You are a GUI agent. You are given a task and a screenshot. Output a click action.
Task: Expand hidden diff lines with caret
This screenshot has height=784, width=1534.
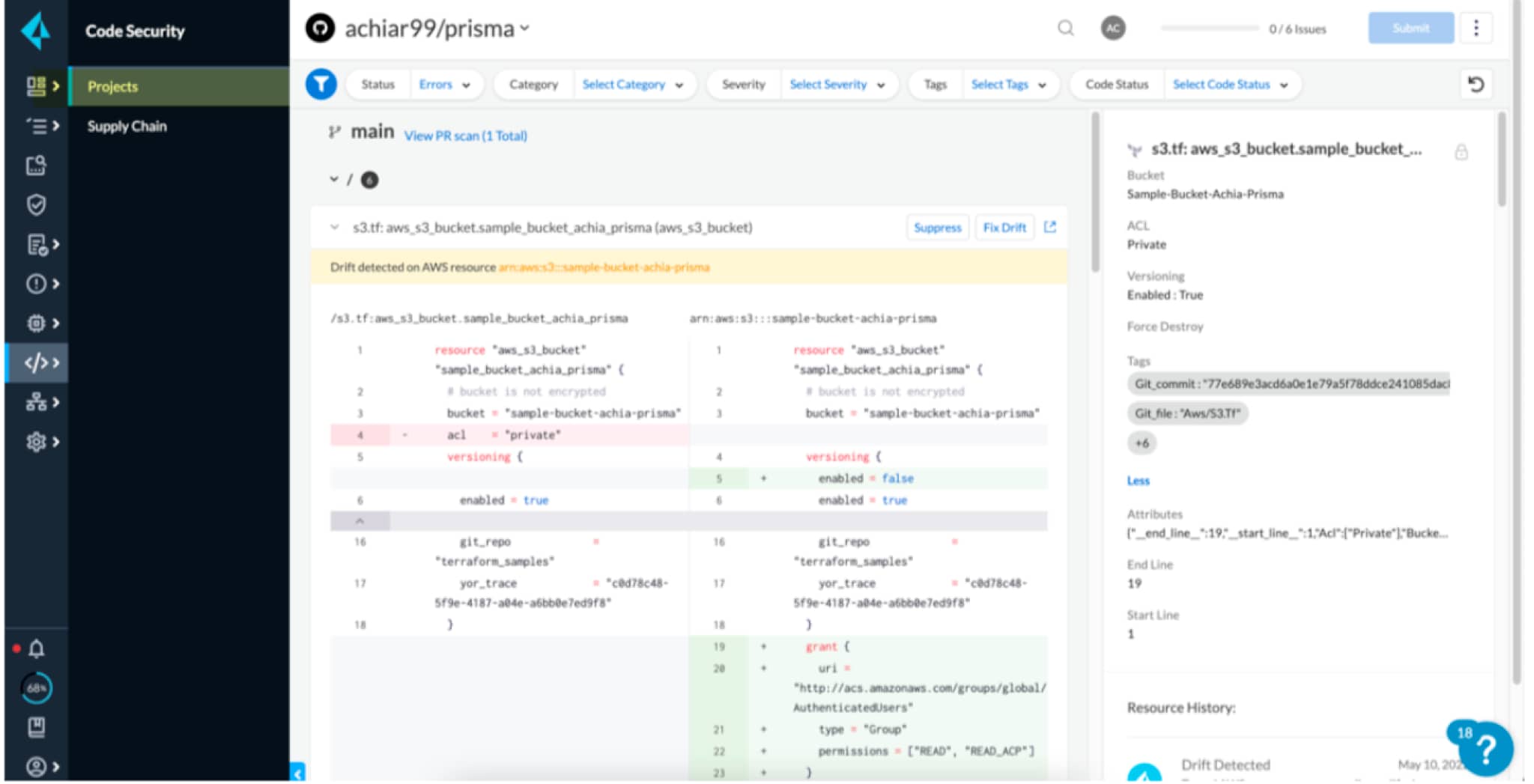click(x=360, y=520)
